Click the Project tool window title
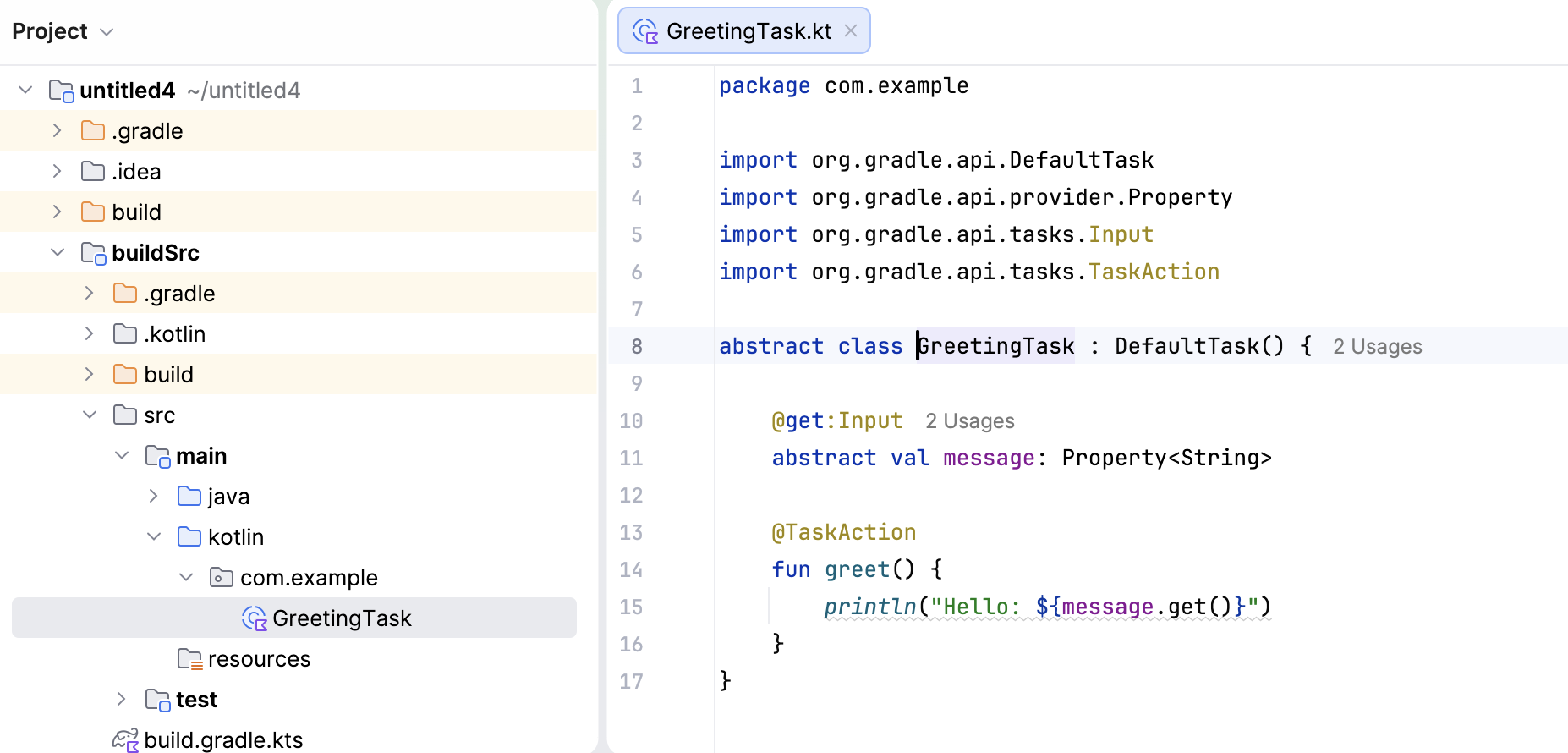This screenshot has height=753, width=1568. click(50, 31)
